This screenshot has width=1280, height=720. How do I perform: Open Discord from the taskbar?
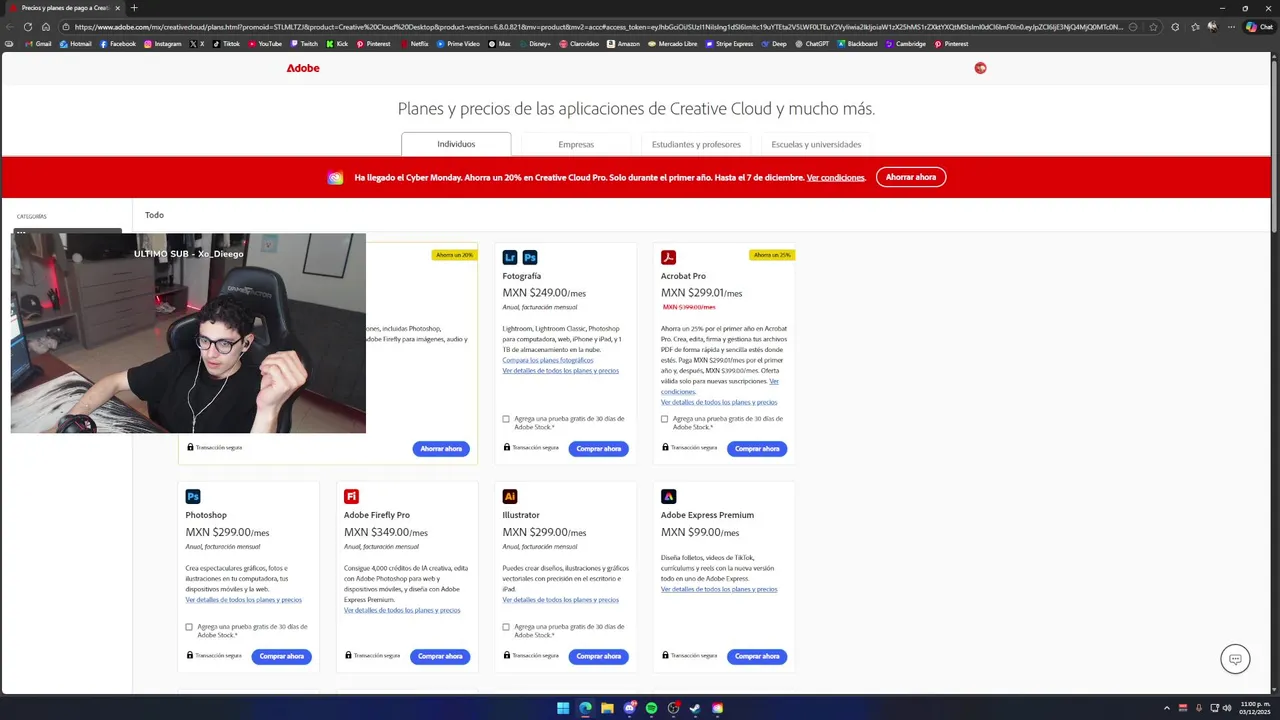pos(629,708)
